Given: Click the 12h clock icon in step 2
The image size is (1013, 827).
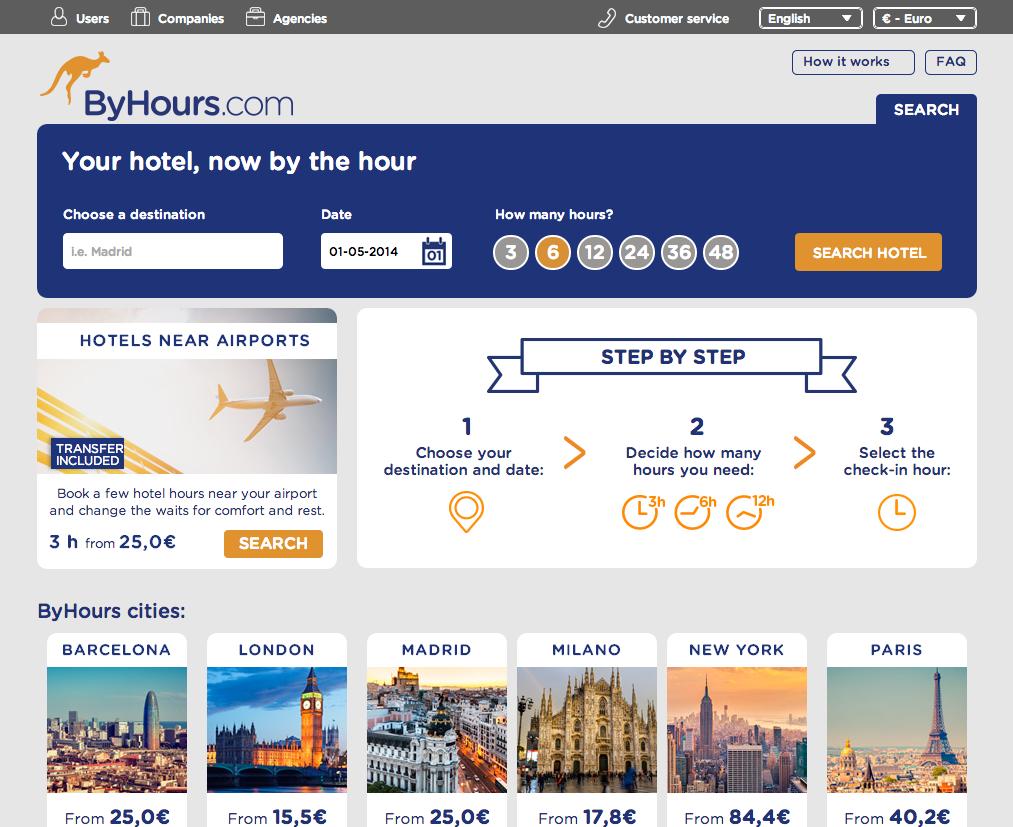Looking at the screenshot, I should (749, 512).
